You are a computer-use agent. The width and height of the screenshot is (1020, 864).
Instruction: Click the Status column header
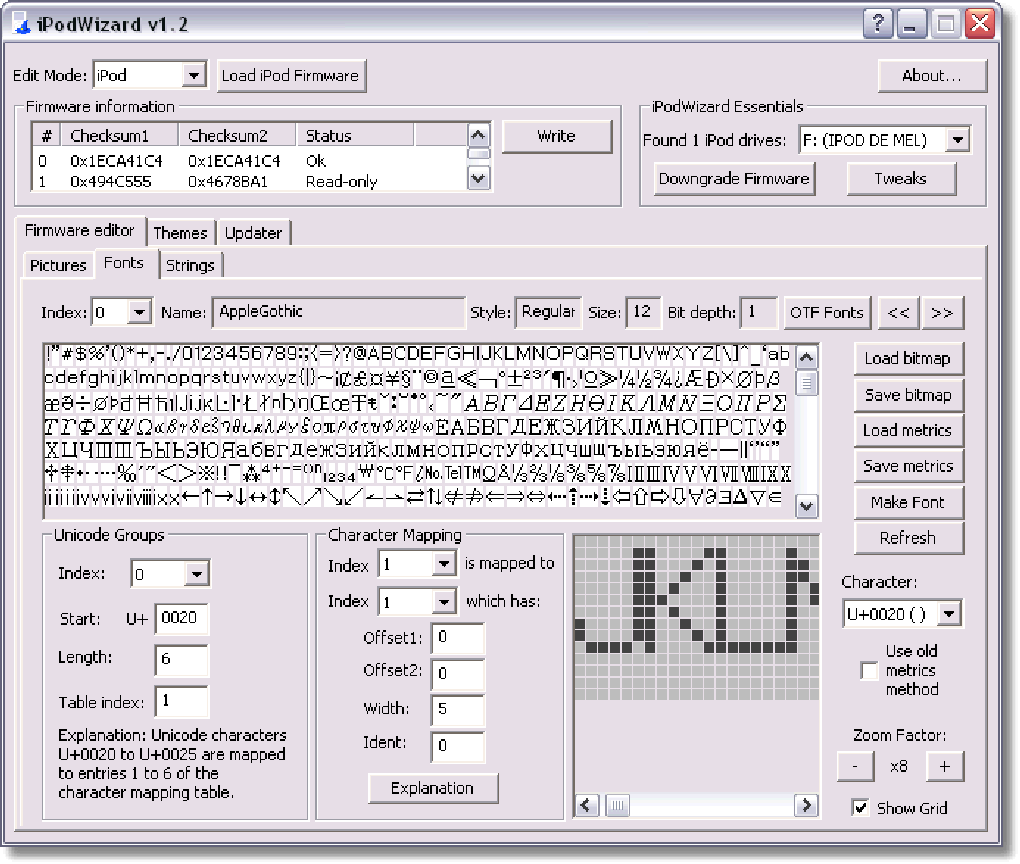coord(355,136)
